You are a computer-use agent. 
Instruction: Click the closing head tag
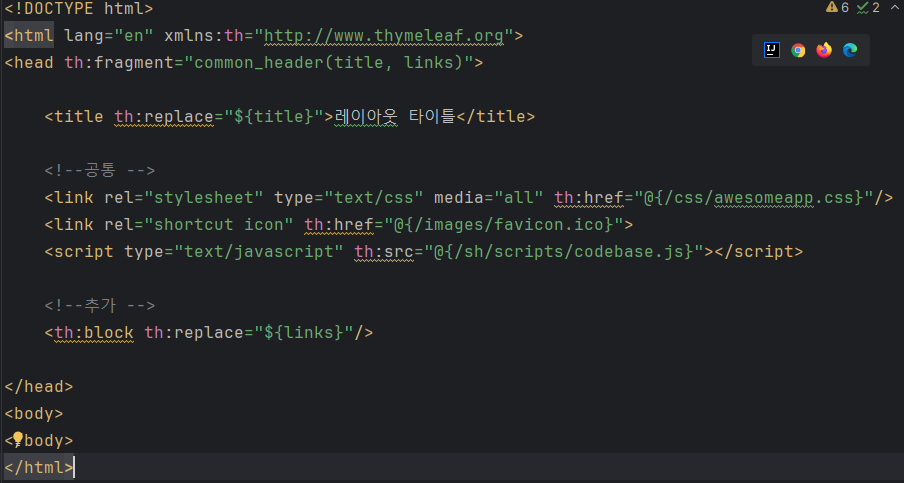pos(39,386)
